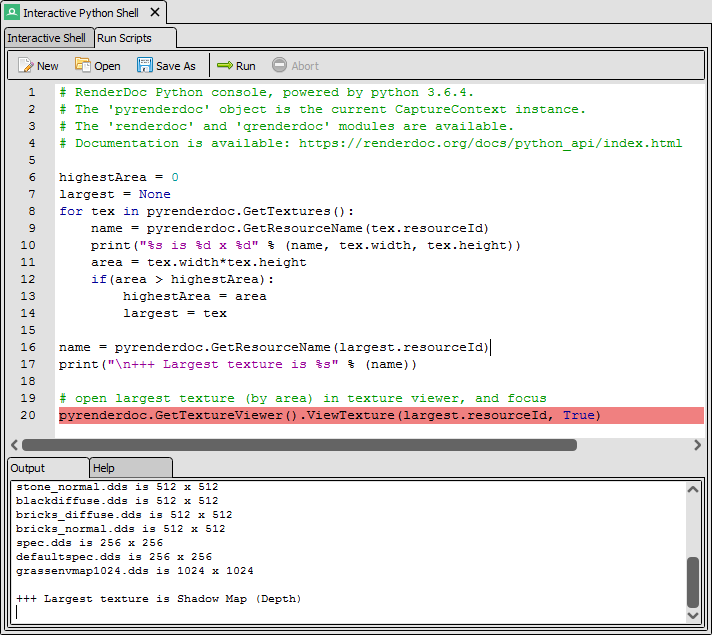
Task: Click the editor horizontal scrollbar thumb
Action: [299, 445]
